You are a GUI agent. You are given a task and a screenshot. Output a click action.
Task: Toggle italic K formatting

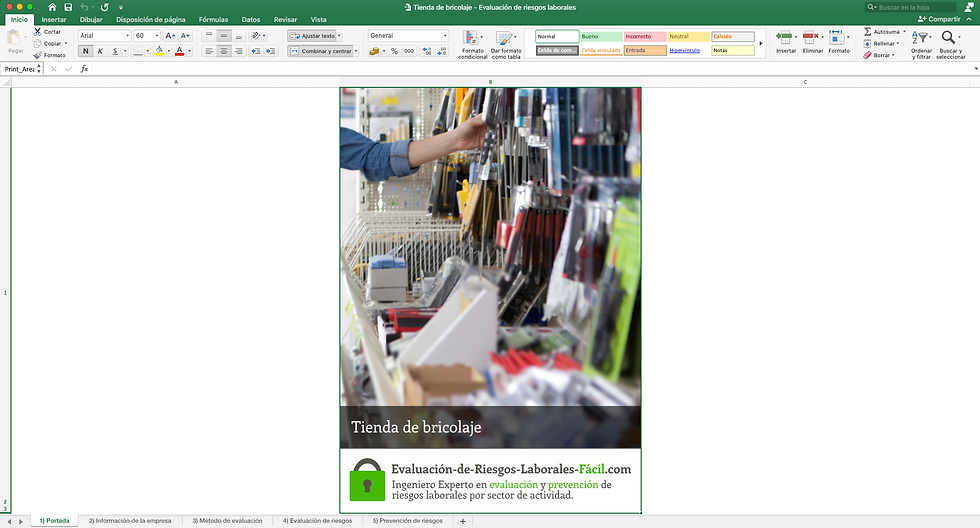click(100, 51)
